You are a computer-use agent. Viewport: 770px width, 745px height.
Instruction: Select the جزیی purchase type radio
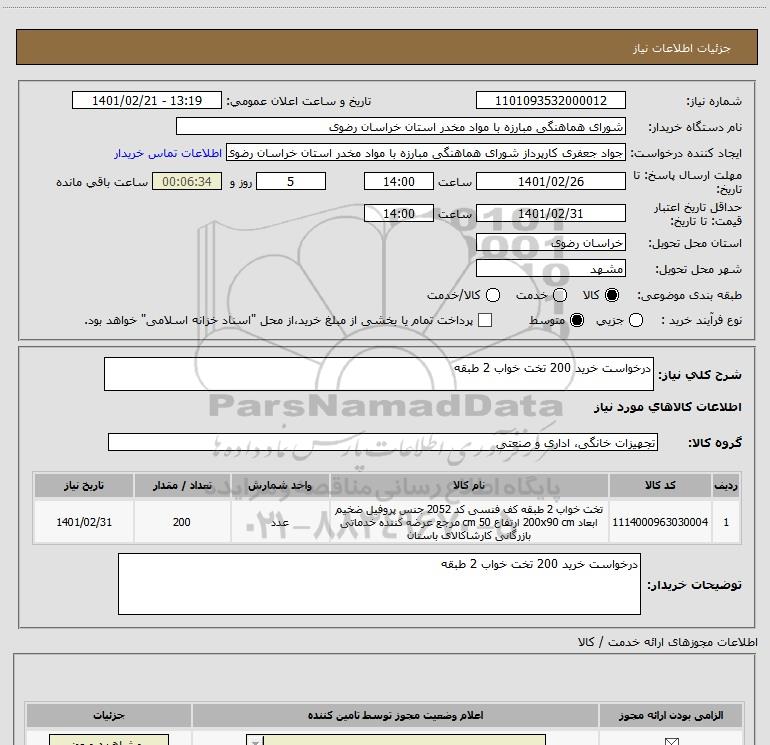(x=636, y=320)
